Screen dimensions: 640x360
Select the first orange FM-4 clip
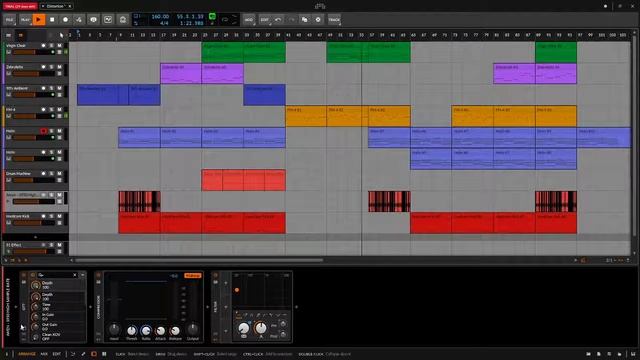click(306, 116)
